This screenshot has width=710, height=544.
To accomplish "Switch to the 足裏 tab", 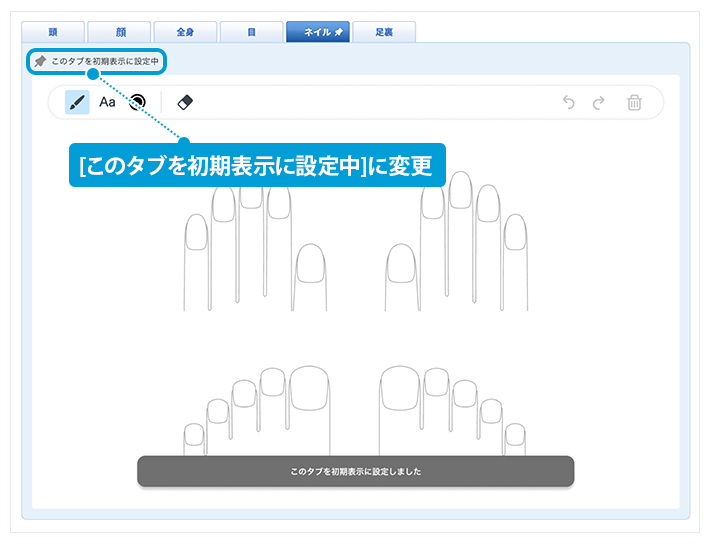I will click(x=383, y=33).
